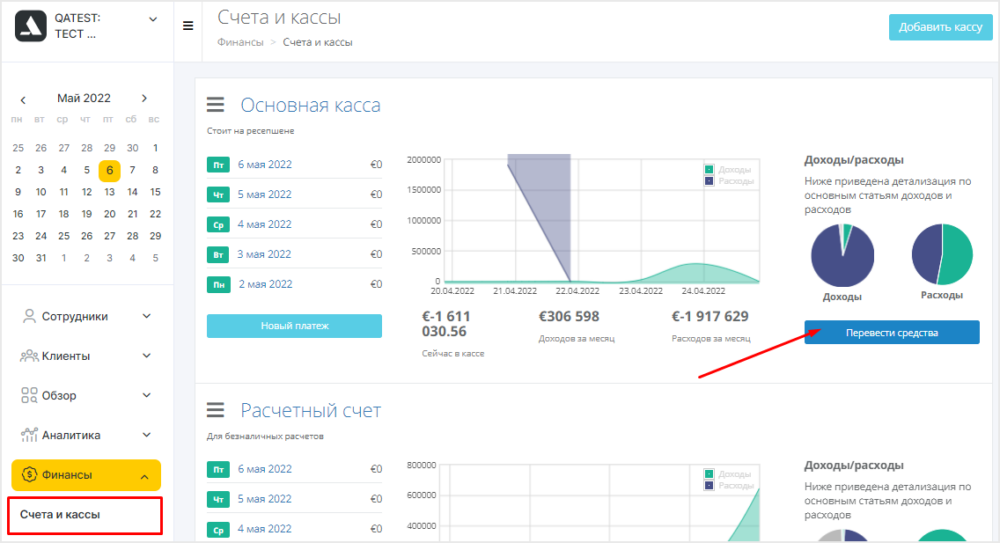Open 2 мая 2022 entry
Image resolution: width=1000 pixels, height=543 pixels.
(x=265, y=285)
